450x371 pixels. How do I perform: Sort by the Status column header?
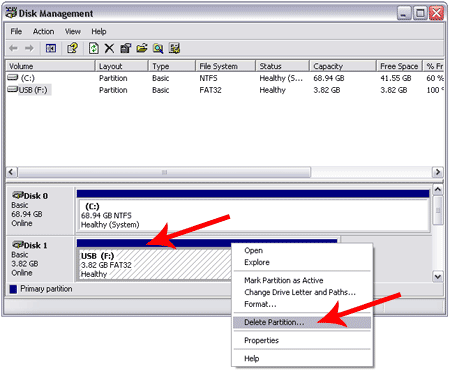coord(283,66)
